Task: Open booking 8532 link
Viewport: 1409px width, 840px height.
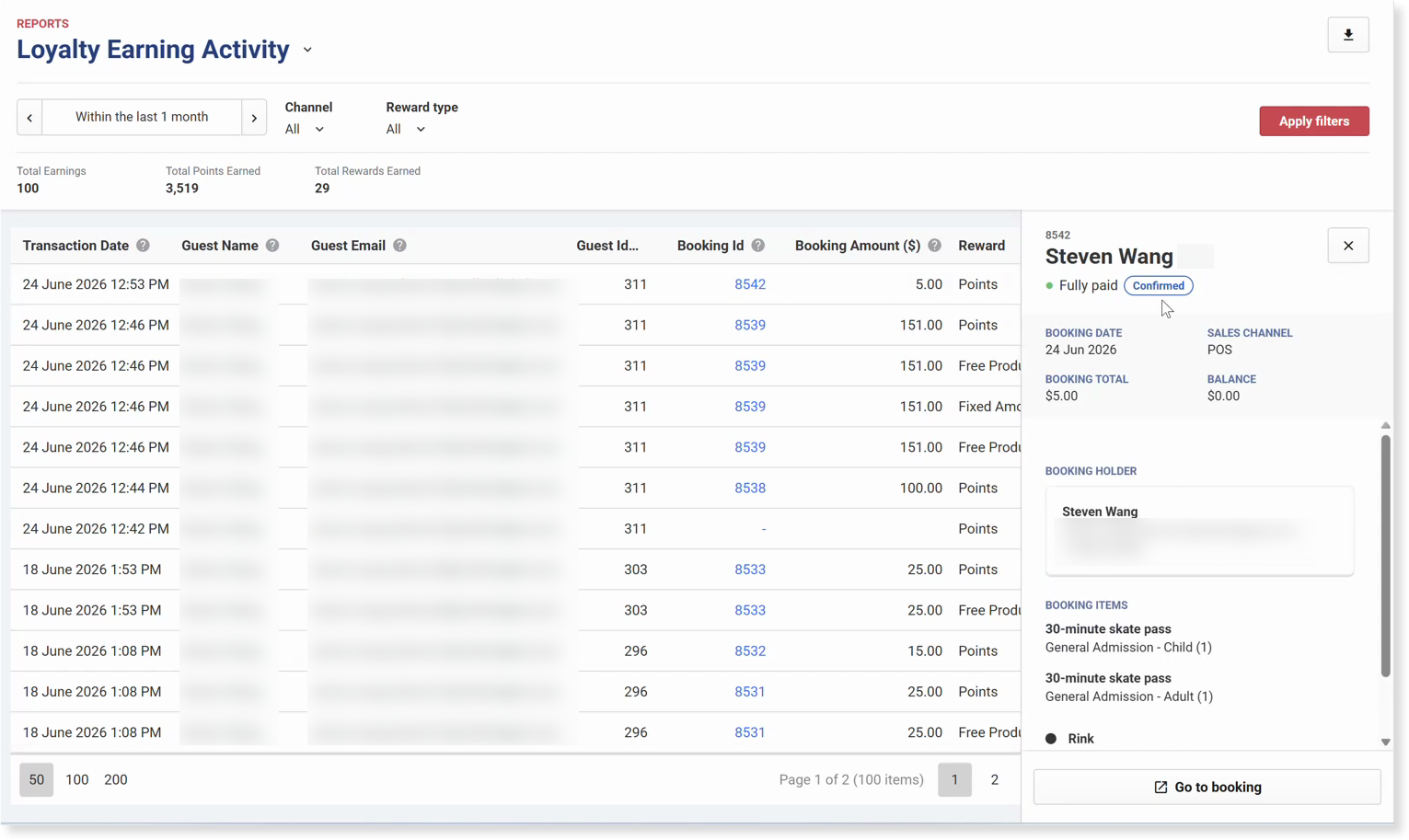Action: (x=749, y=650)
